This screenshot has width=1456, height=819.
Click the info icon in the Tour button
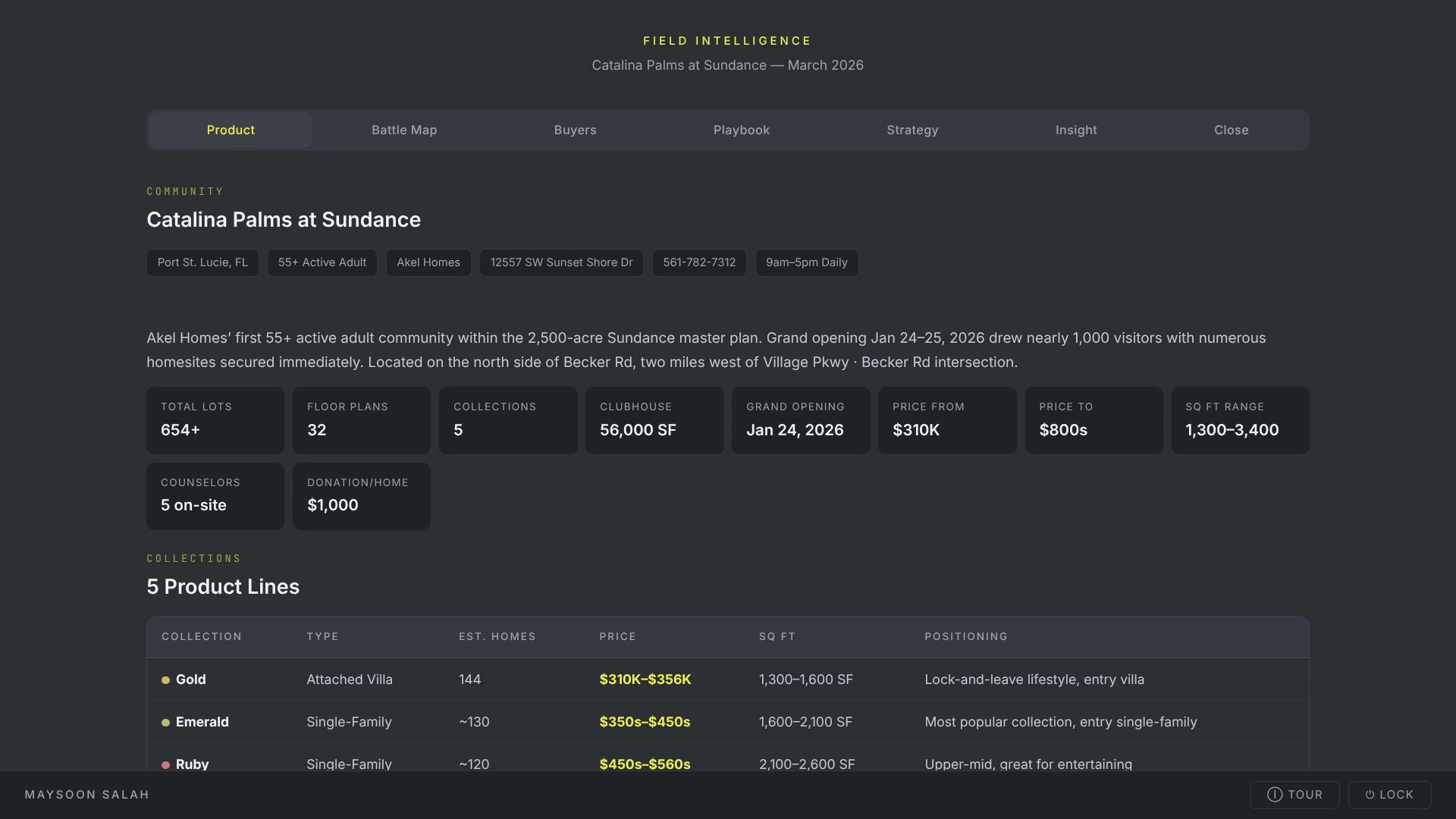1275,795
